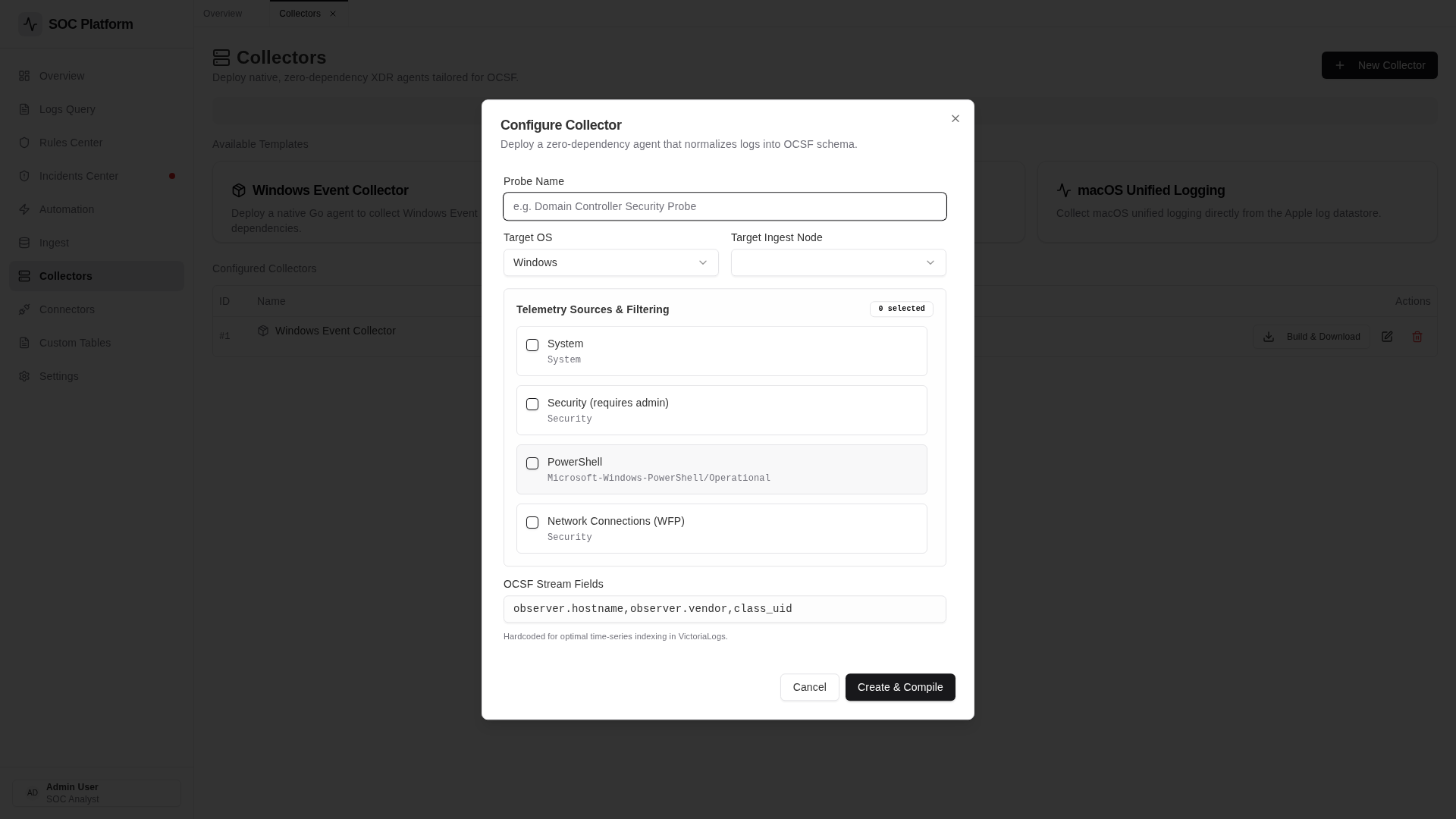
Task: Check the System telemetry source checkbox
Action: pos(532,345)
